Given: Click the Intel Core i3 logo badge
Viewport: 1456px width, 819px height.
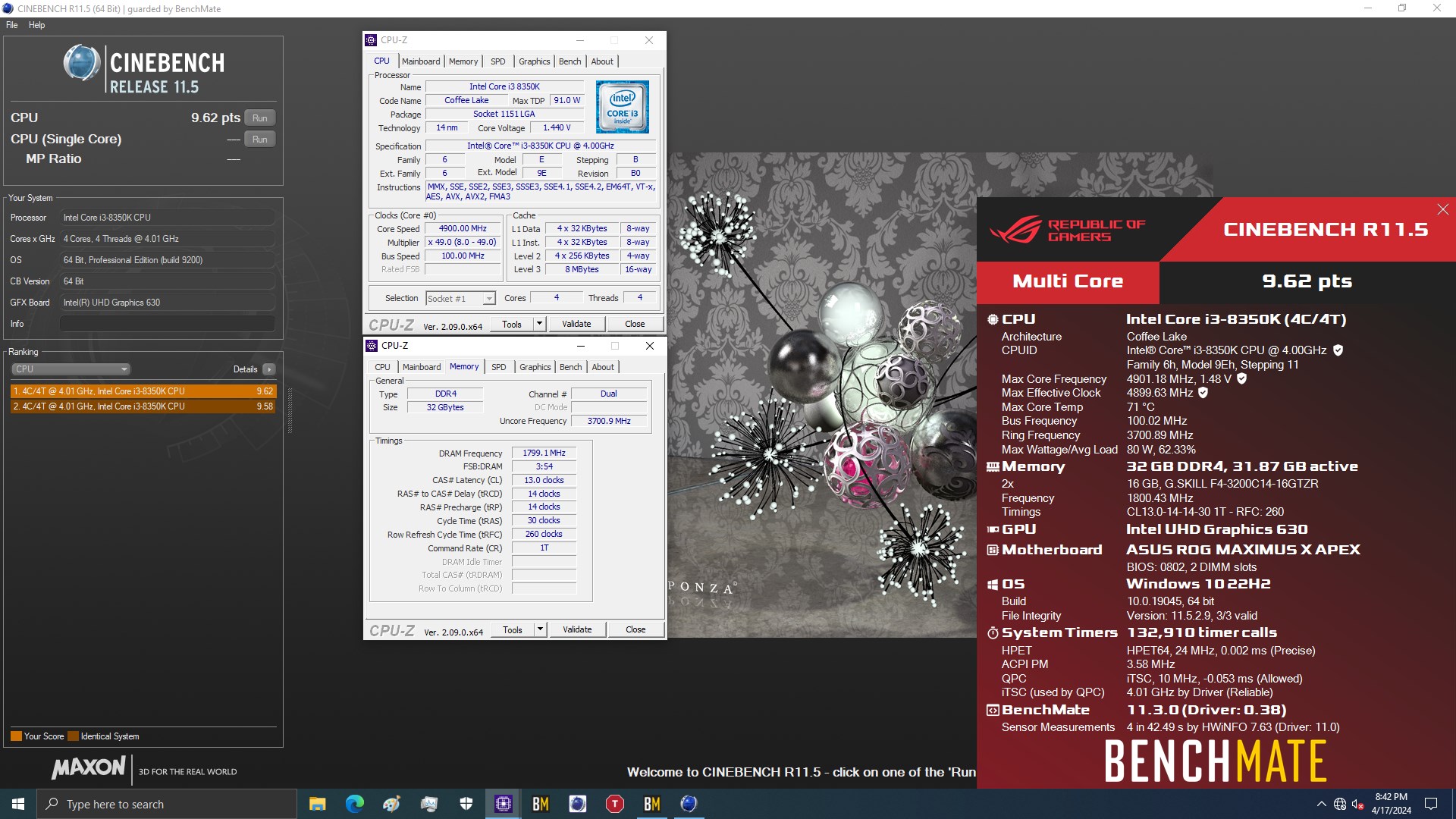Looking at the screenshot, I should point(623,107).
